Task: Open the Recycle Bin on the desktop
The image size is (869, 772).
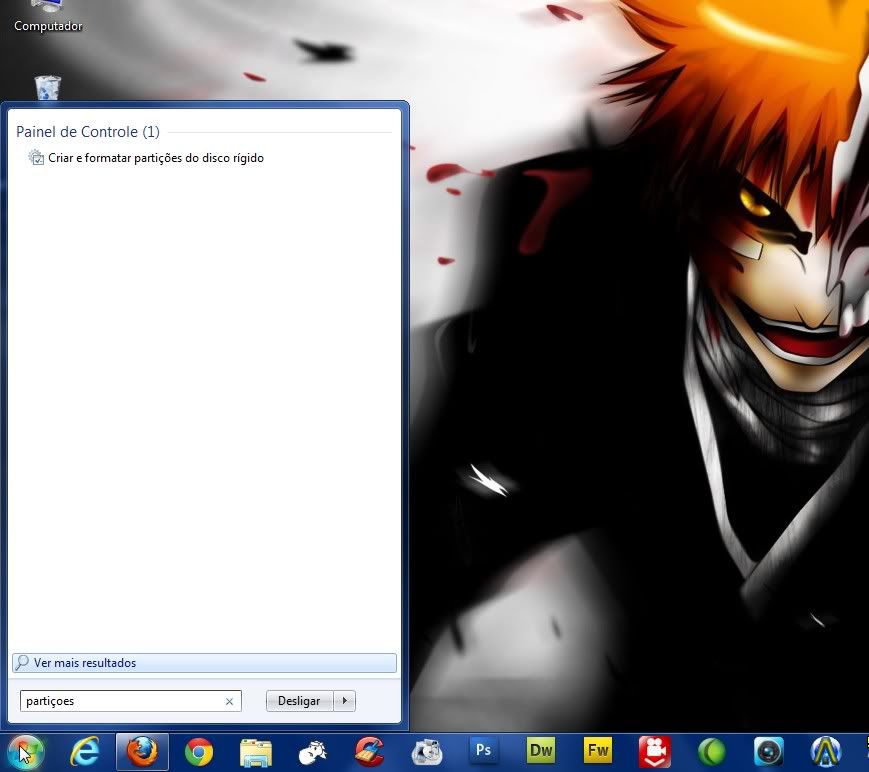Action: pos(48,88)
